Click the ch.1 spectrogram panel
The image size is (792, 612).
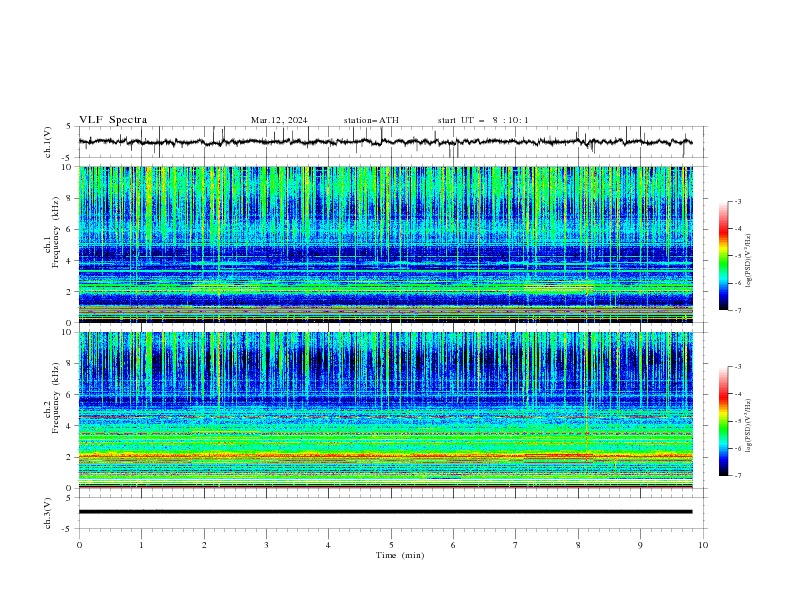[x=385, y=244]
